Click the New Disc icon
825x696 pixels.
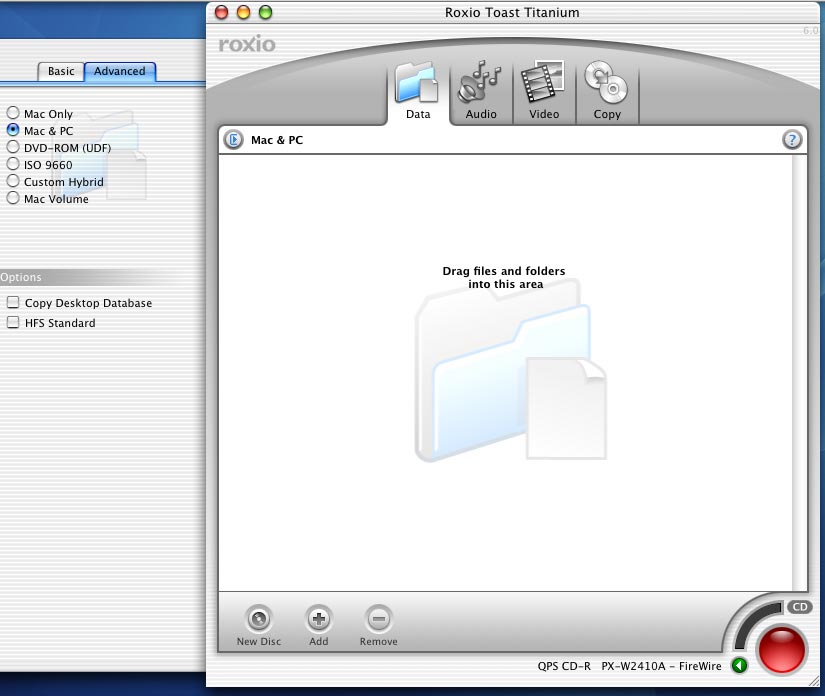258,619
